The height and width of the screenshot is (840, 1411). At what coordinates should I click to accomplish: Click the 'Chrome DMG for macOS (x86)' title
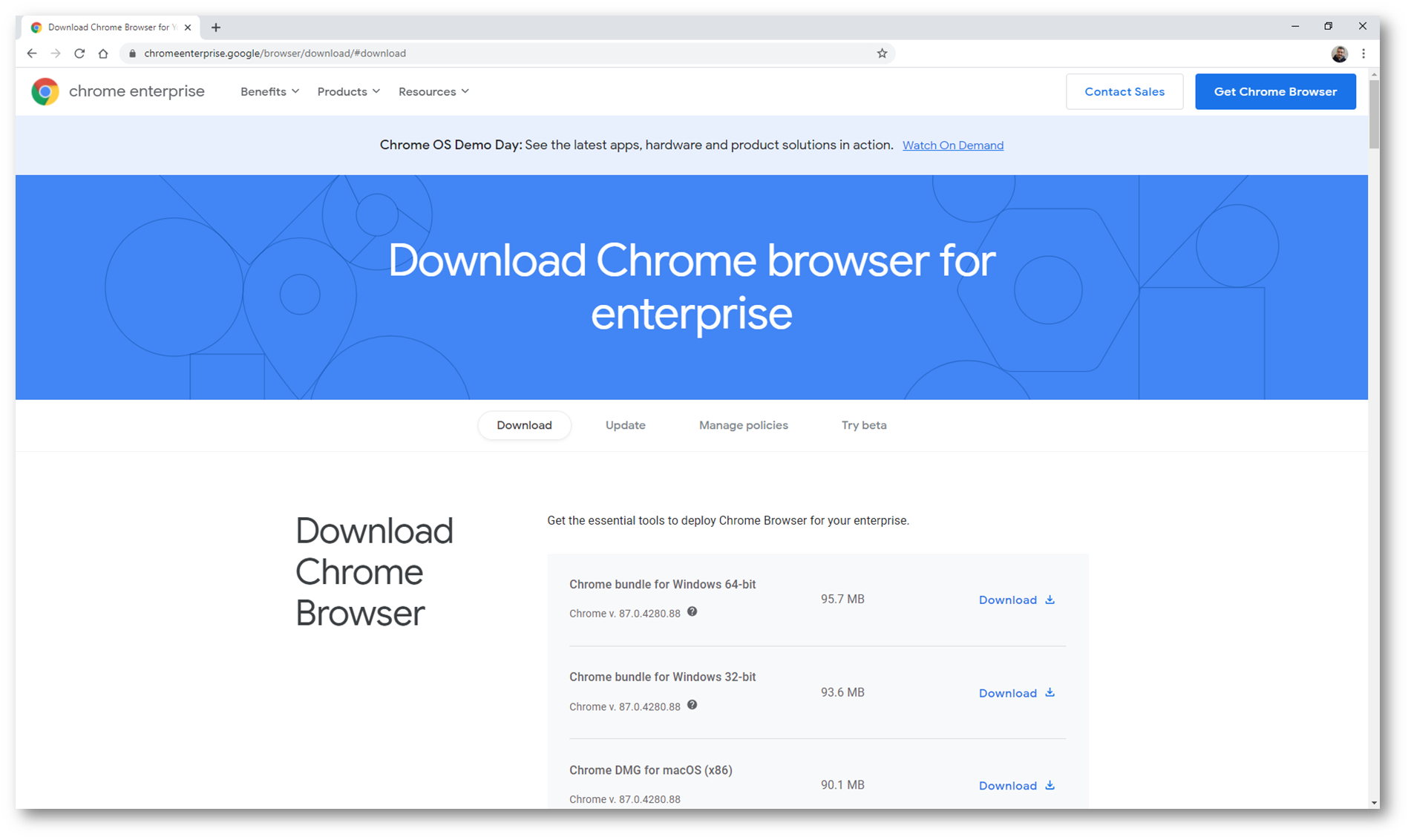tap(651, 770)
